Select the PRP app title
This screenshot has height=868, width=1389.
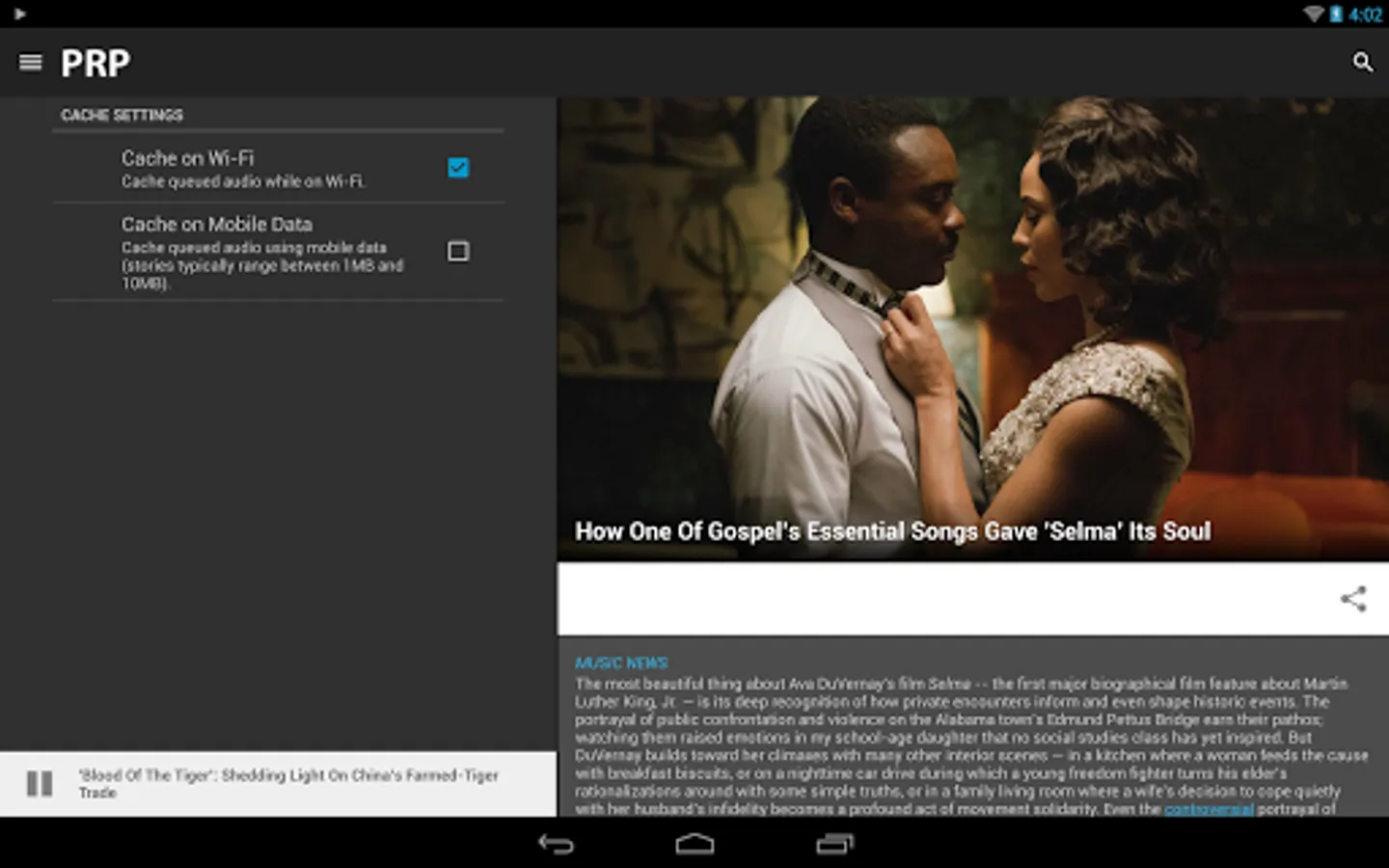95,64
